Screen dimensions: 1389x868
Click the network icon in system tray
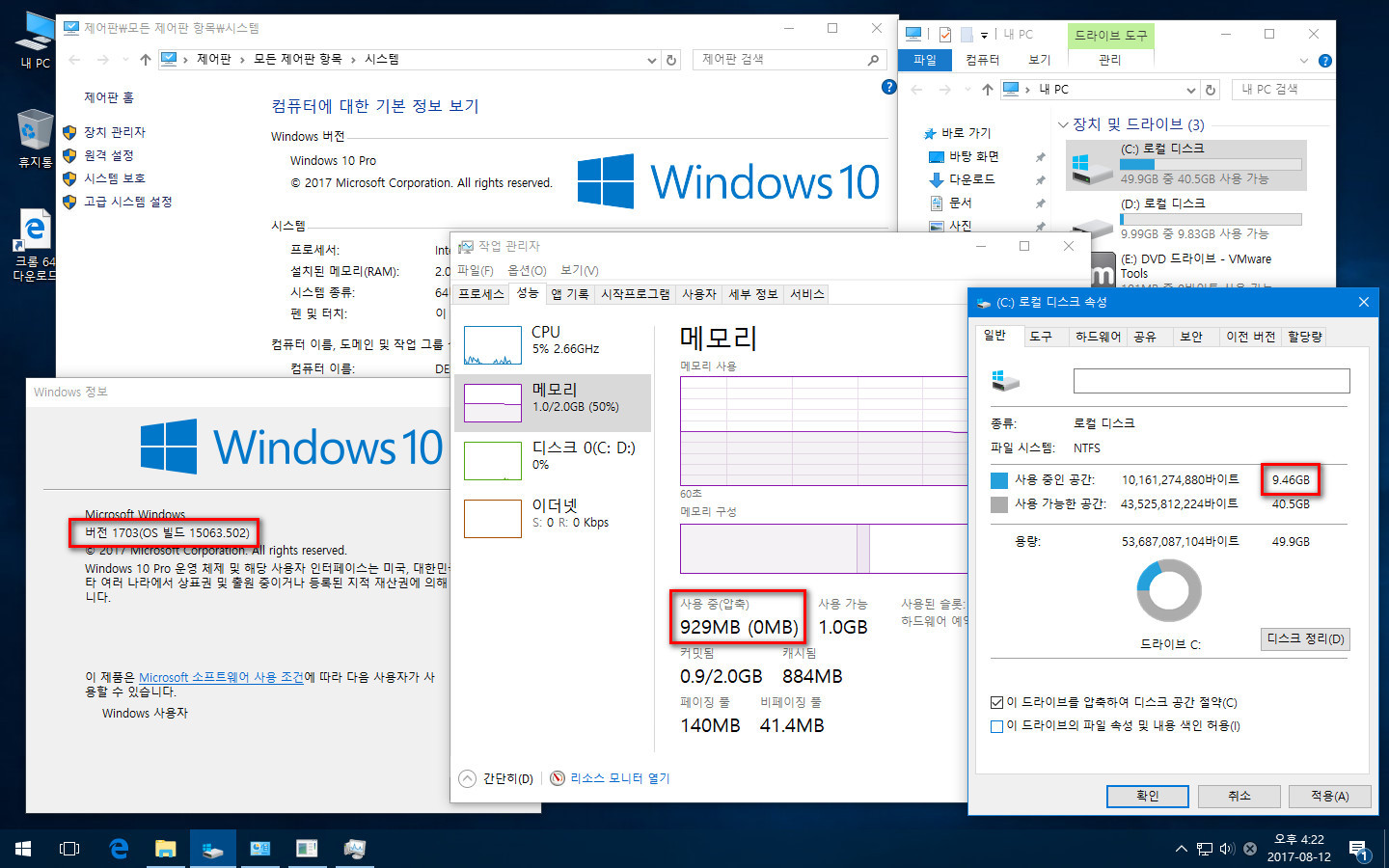pyautogui.click(x=1205, y=849)
